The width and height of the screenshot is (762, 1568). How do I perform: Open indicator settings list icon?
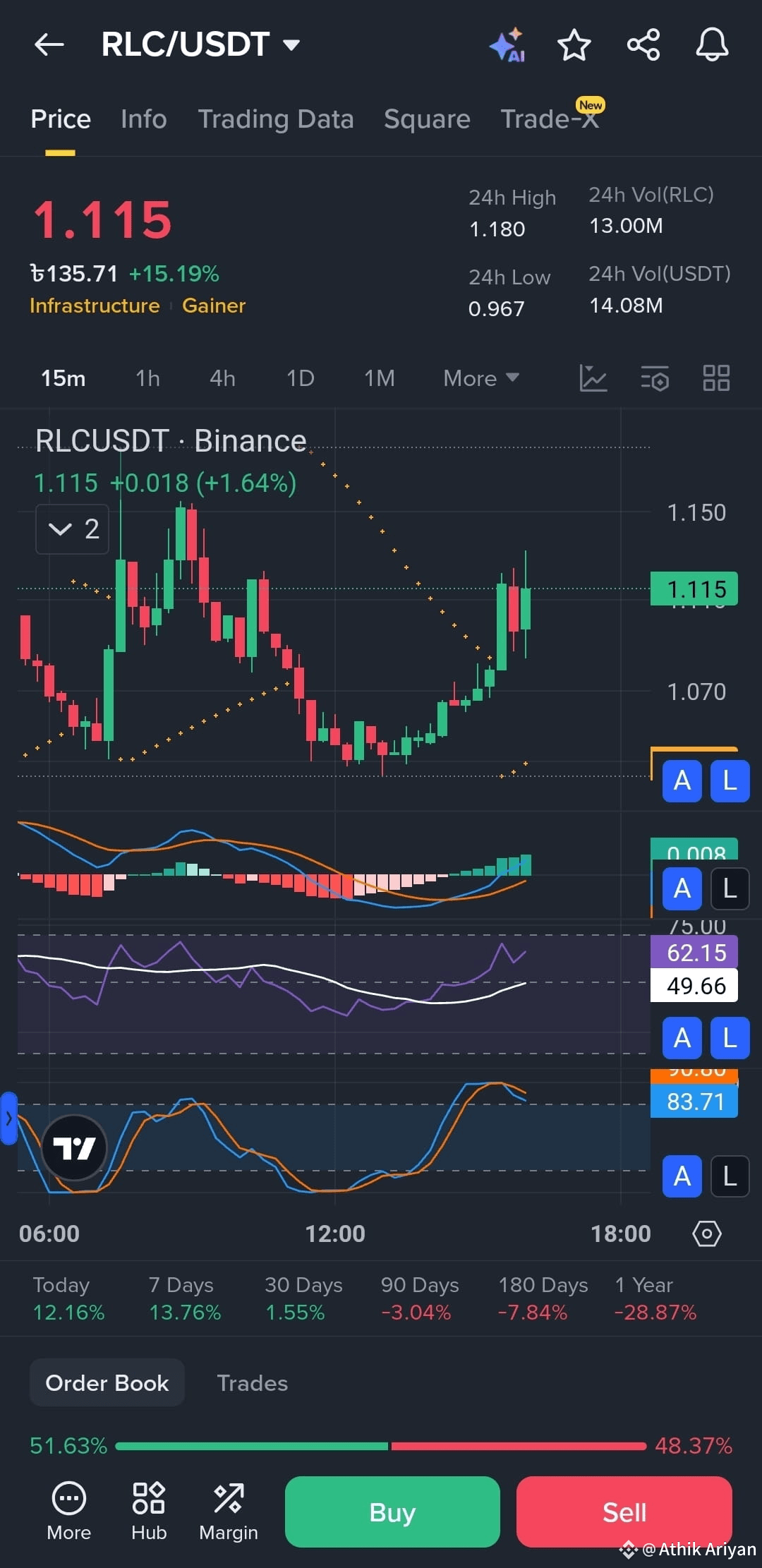point(655,378)
